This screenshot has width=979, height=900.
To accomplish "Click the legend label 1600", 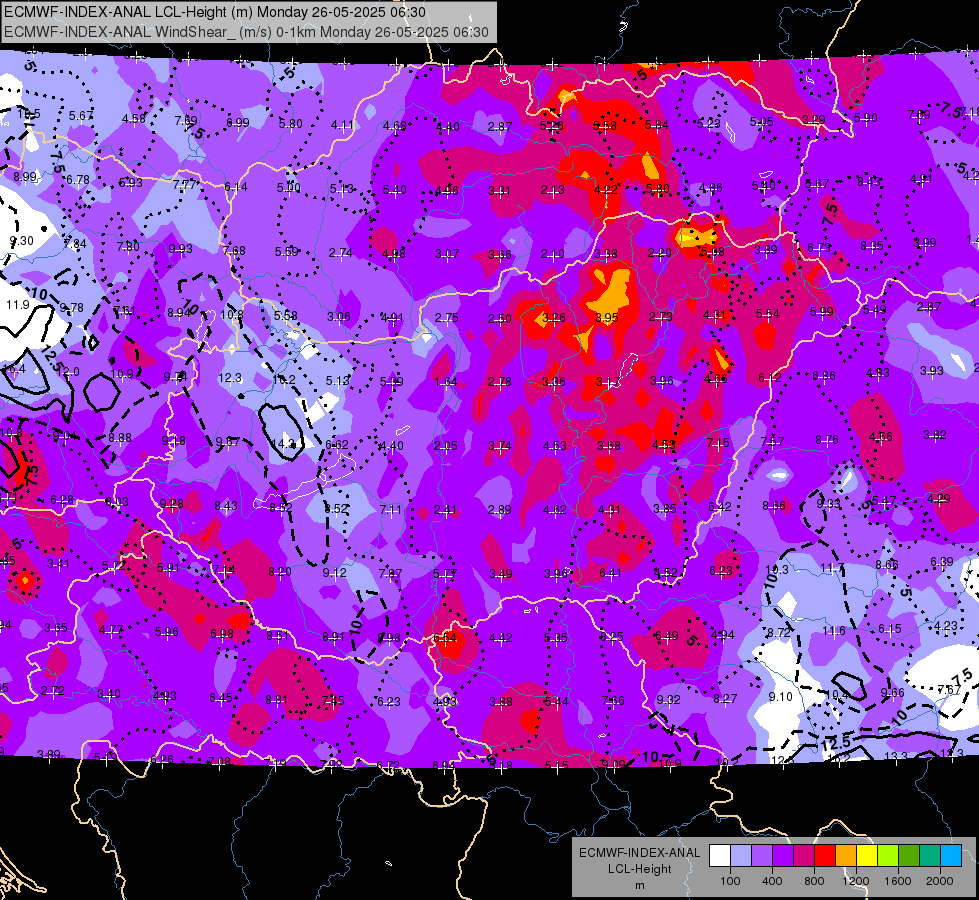I will [898, 881].
